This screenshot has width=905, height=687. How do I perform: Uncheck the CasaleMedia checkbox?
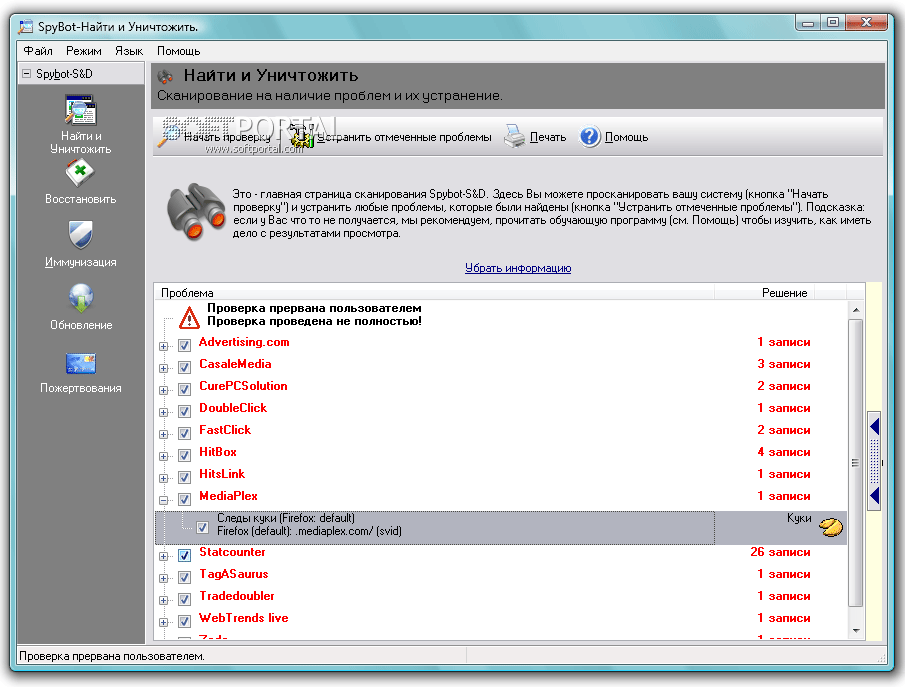(184, 367)
